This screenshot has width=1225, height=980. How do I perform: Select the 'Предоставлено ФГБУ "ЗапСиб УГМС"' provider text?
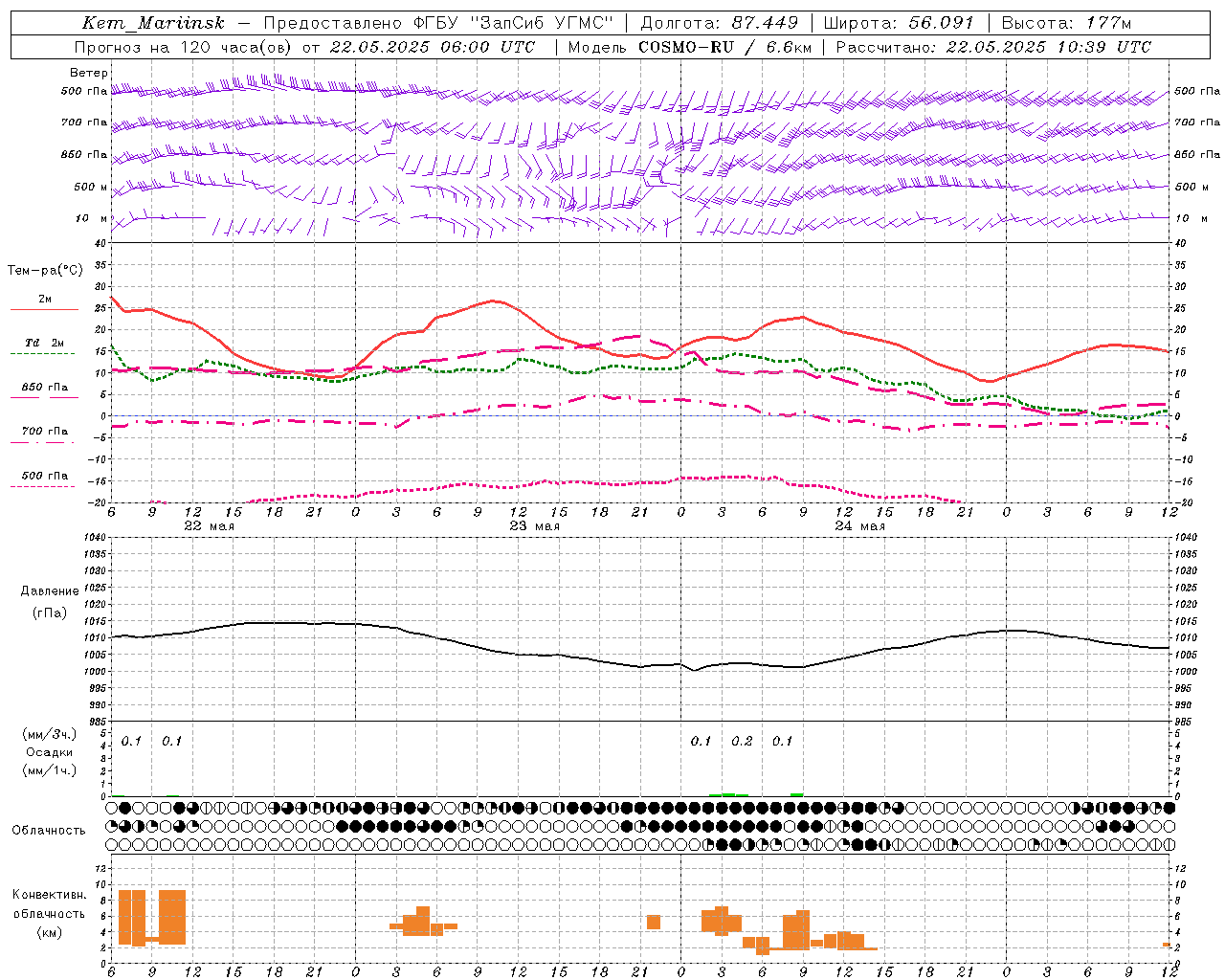pyautogui.click(x=438, y=23)
